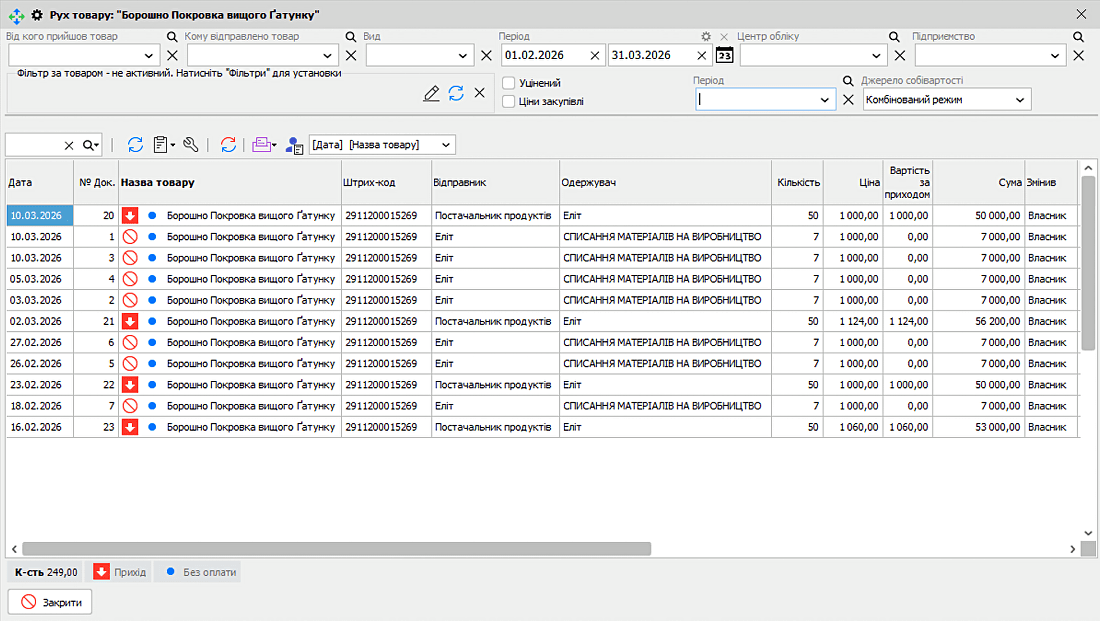Open the Центр обліку dropdown
The height and width of the screenshot is (621, 1100).
tap(878, 56)
